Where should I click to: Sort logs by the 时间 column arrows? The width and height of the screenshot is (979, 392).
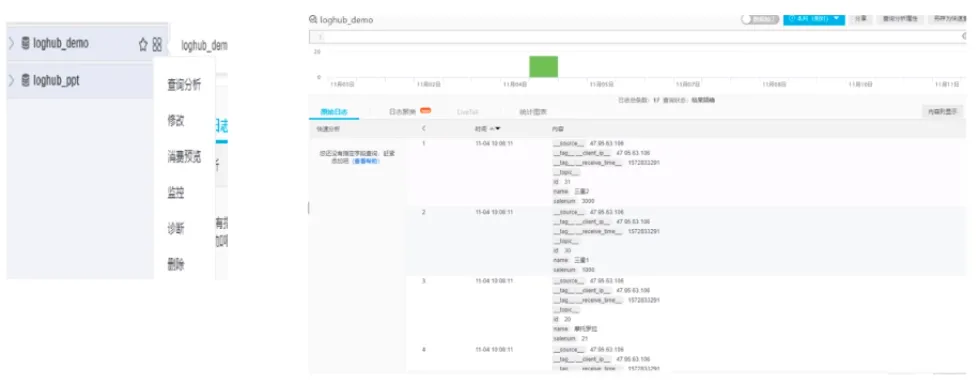(496, 128)
